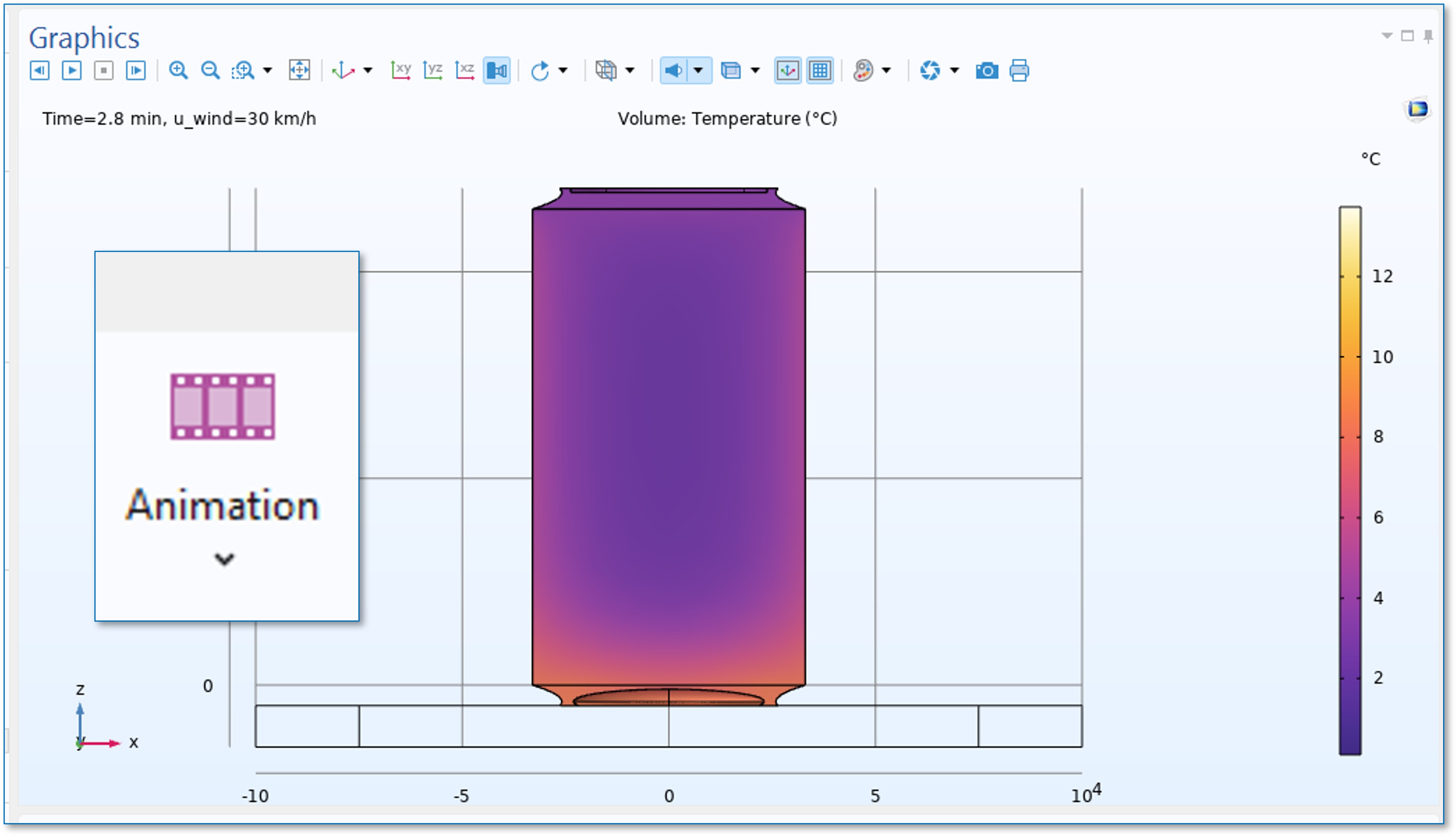Image resolution: width=1456 pixels, height=836 pixels.
Task: Click the Animation film strip button
Action: pos(223,406)
